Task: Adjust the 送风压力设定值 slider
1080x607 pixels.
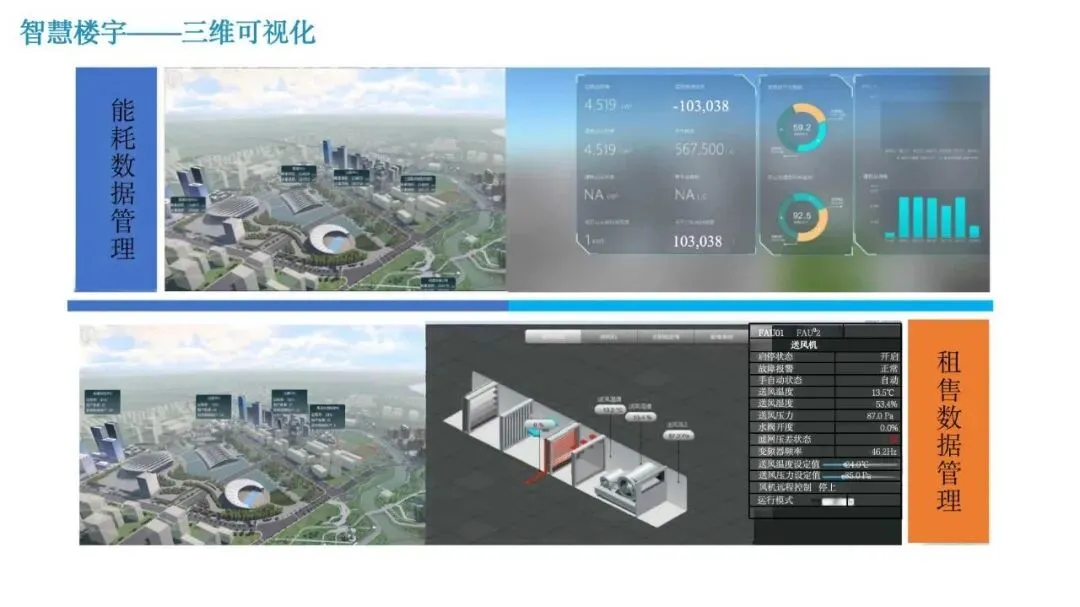Action: pos(861,476)
